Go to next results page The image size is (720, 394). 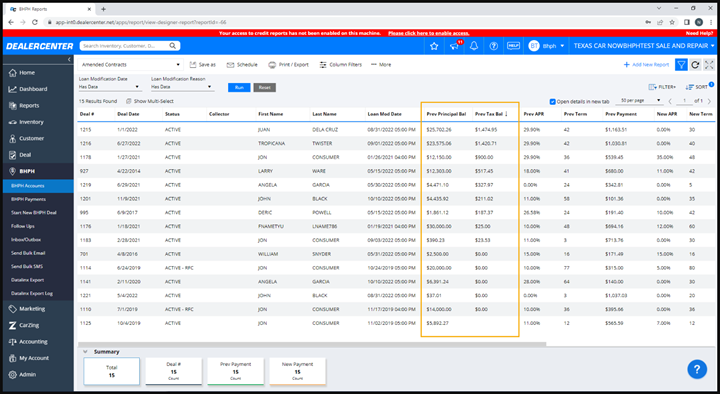tap(709, 101)
